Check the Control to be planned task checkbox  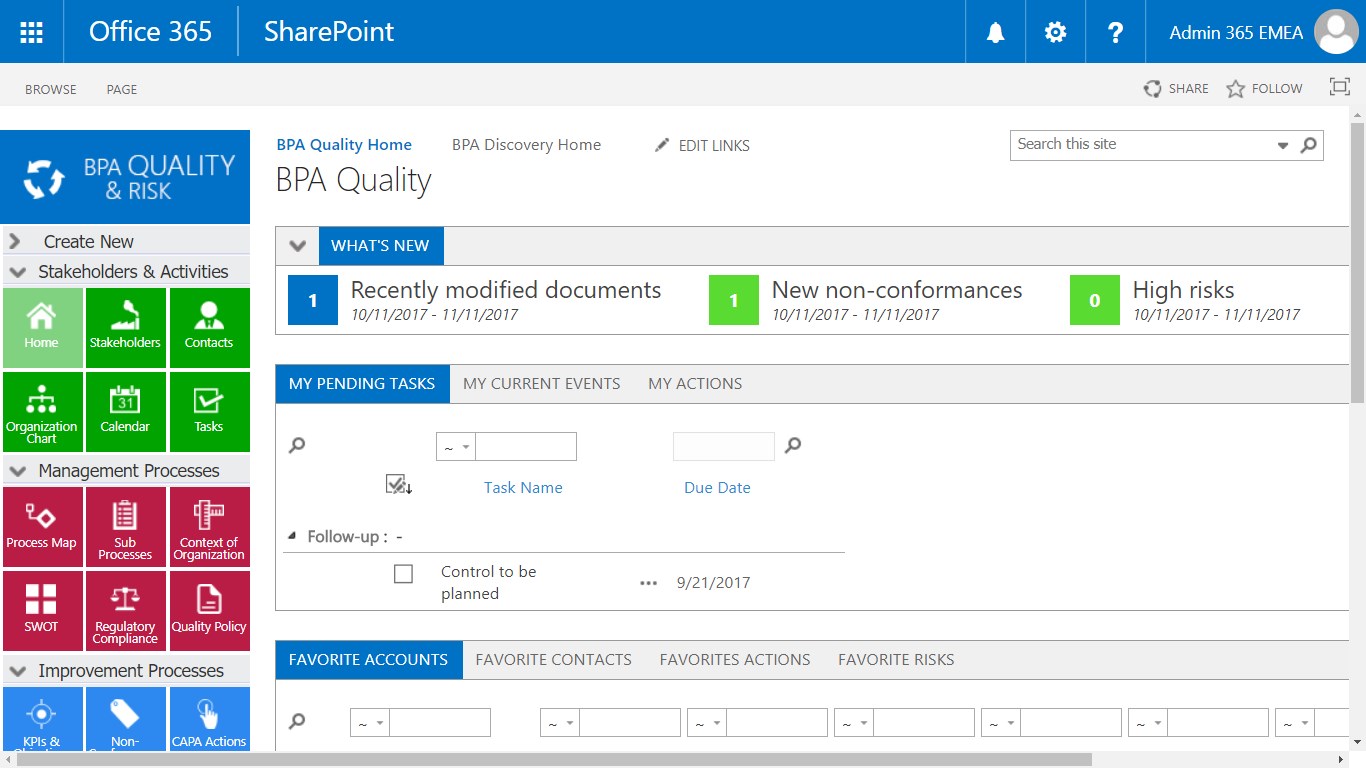coord(403,574)
